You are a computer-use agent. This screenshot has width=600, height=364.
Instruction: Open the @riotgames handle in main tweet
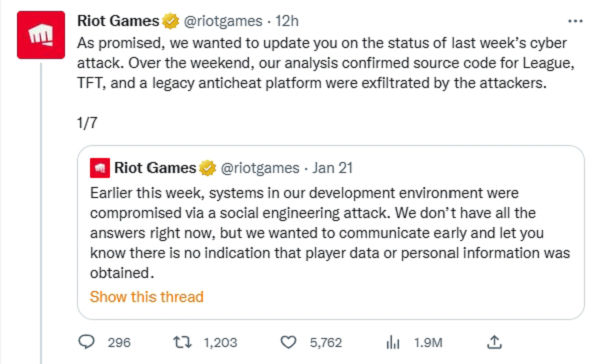223,21
